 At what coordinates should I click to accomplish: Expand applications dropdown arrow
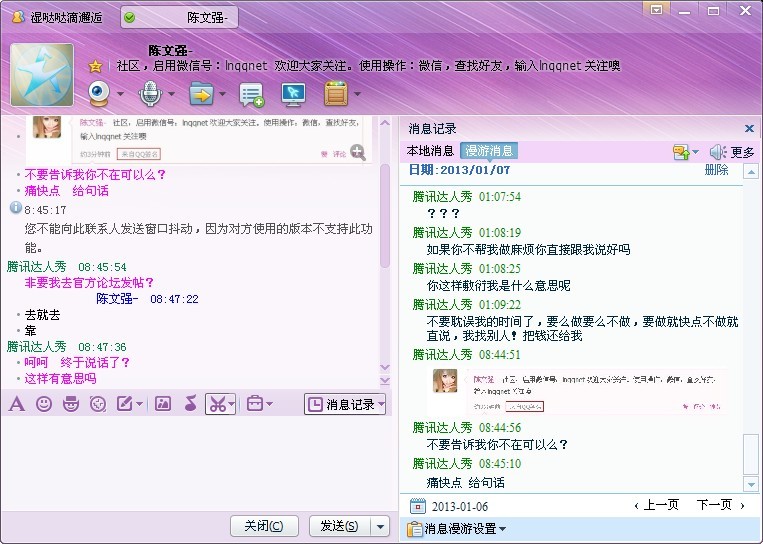tap(358, 94)
